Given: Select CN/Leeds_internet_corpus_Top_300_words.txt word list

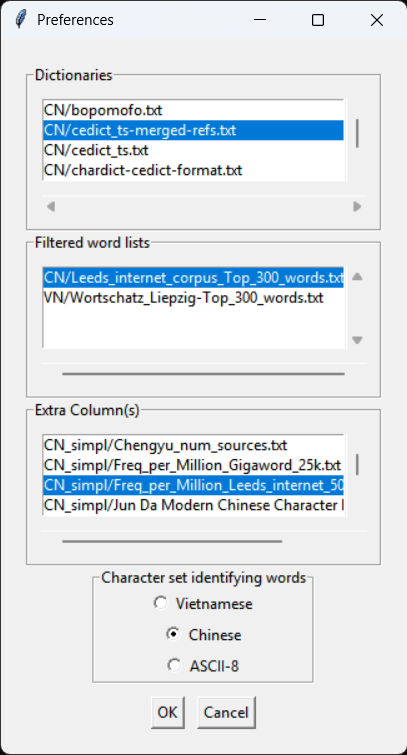Looking at the screenshot, I should pos(193,277).
